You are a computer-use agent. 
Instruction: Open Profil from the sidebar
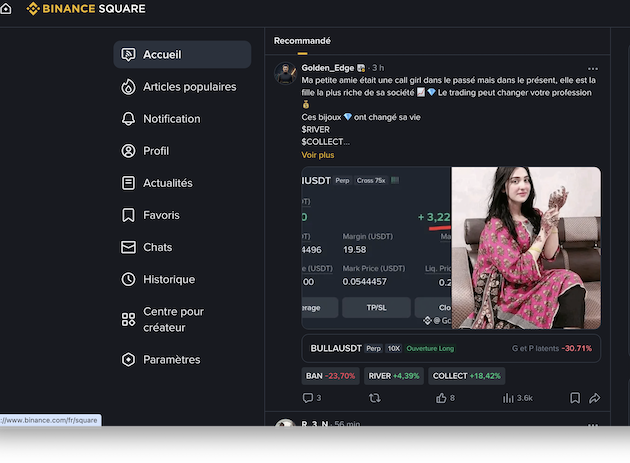[156, 151]
